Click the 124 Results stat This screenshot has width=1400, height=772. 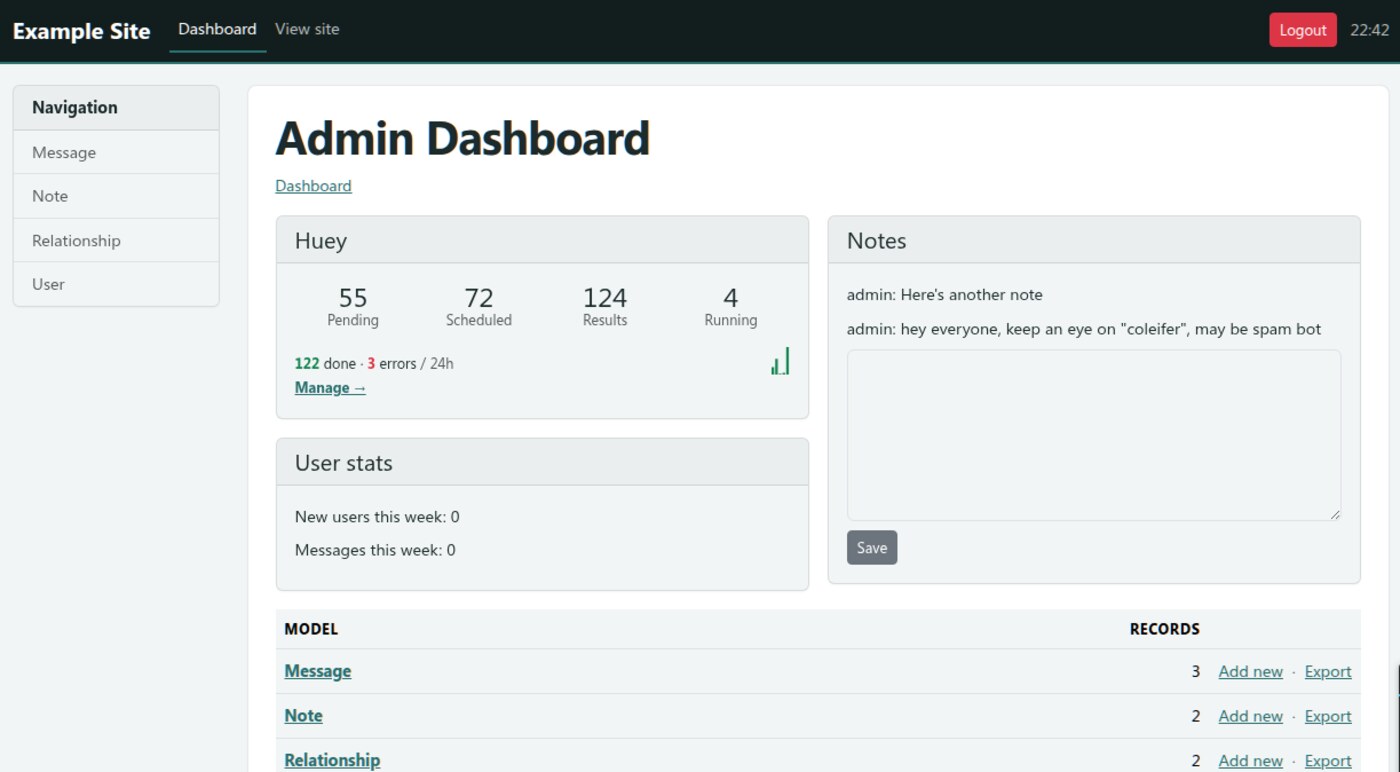605,306
